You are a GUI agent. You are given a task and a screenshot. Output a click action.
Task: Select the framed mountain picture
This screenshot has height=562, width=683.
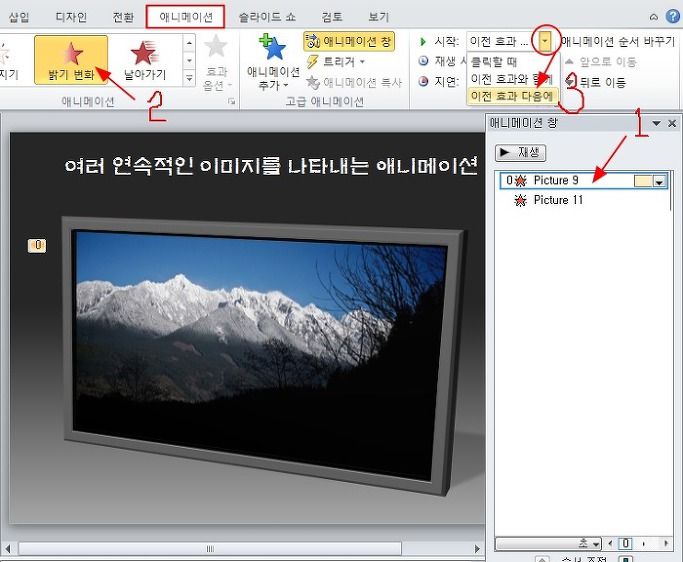264,354
